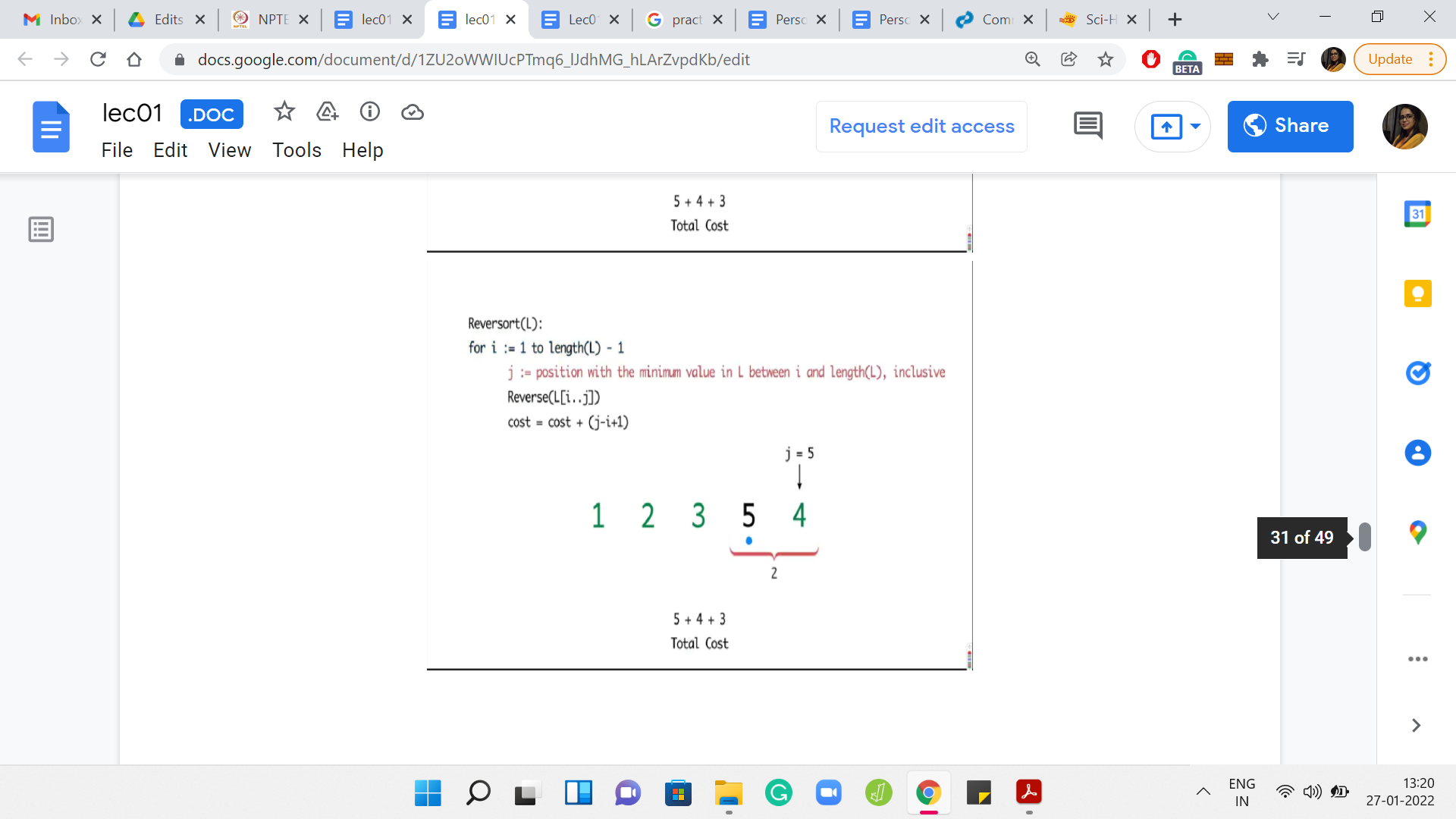Check cloud save status icon
This screenshot has width=1456, height=819.
pyautogui.click(x=413, y=112)
